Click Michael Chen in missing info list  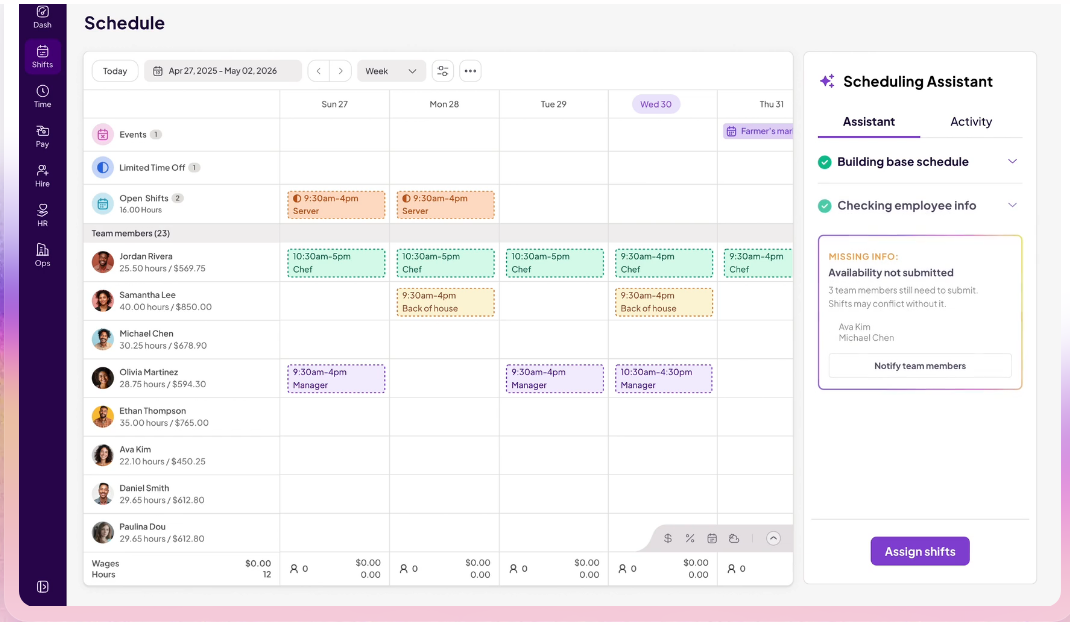pos(866,338)
